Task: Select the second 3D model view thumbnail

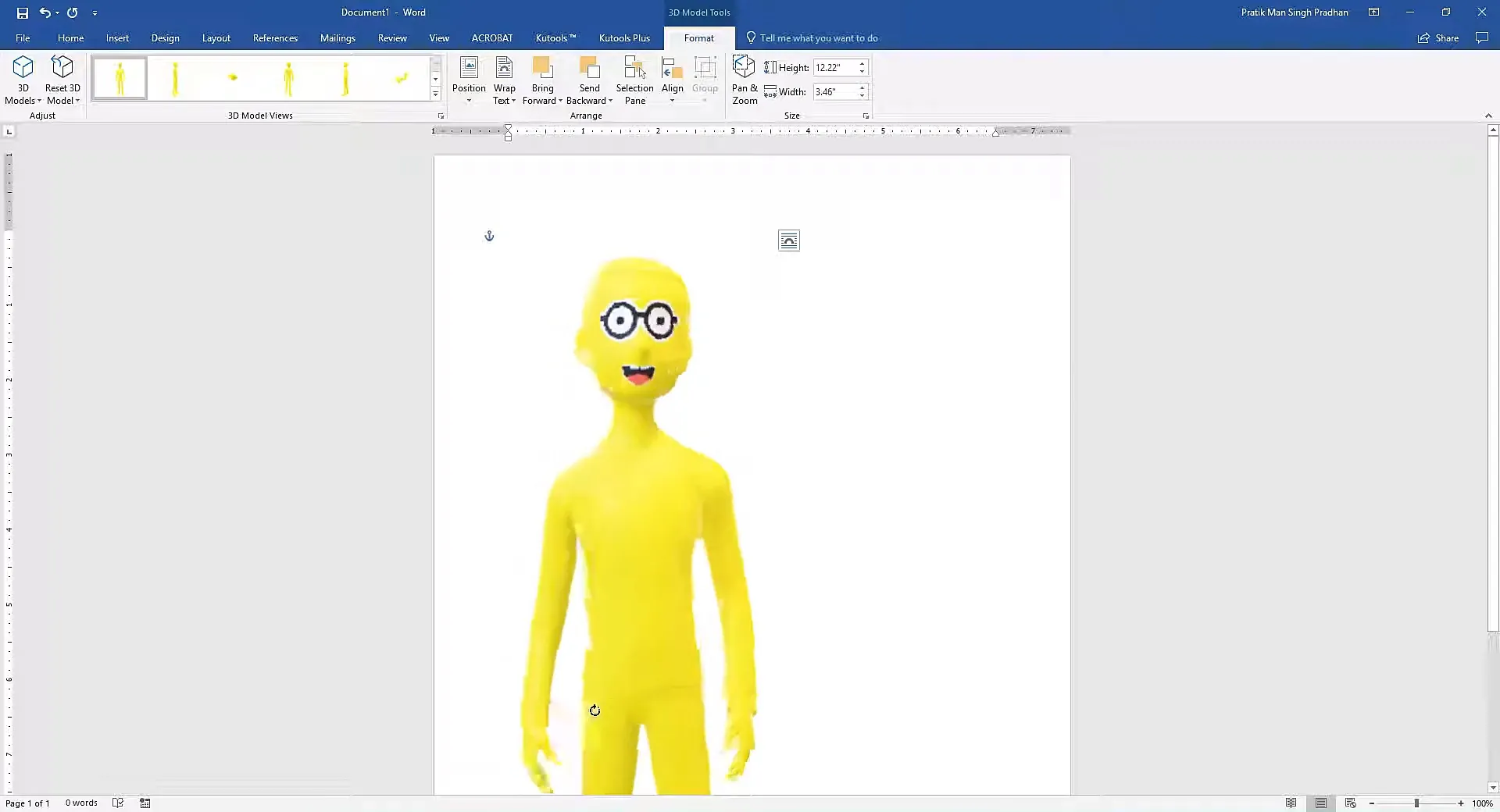Action: pyautogui.click(x=176, y=78)
